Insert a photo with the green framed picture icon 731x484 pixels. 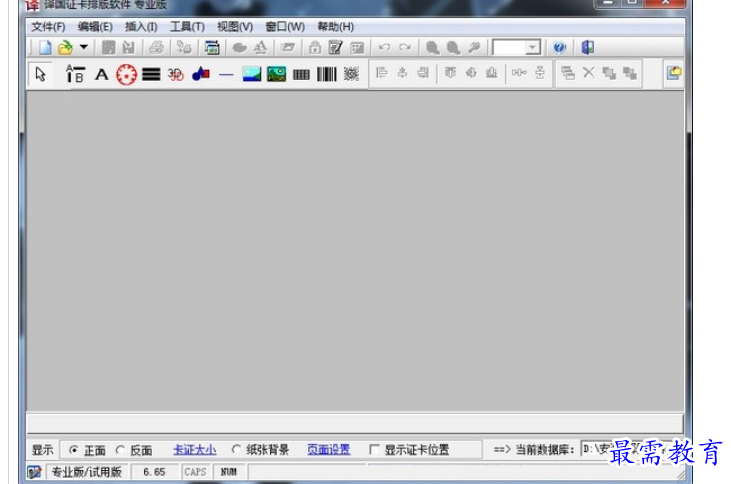point(276,74)
